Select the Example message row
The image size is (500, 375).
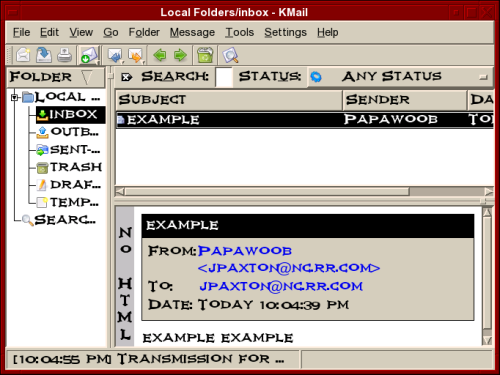(x=305, y=120)
